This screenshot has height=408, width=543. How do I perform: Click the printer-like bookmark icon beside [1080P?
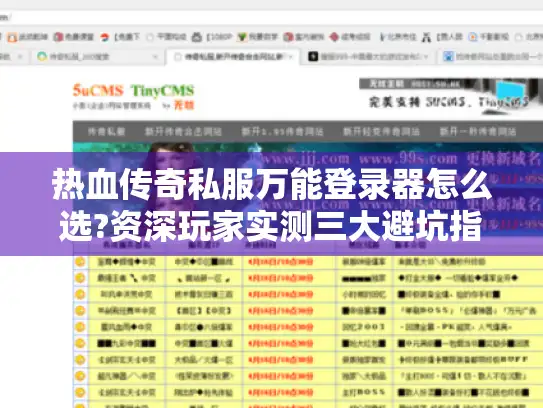197,37
